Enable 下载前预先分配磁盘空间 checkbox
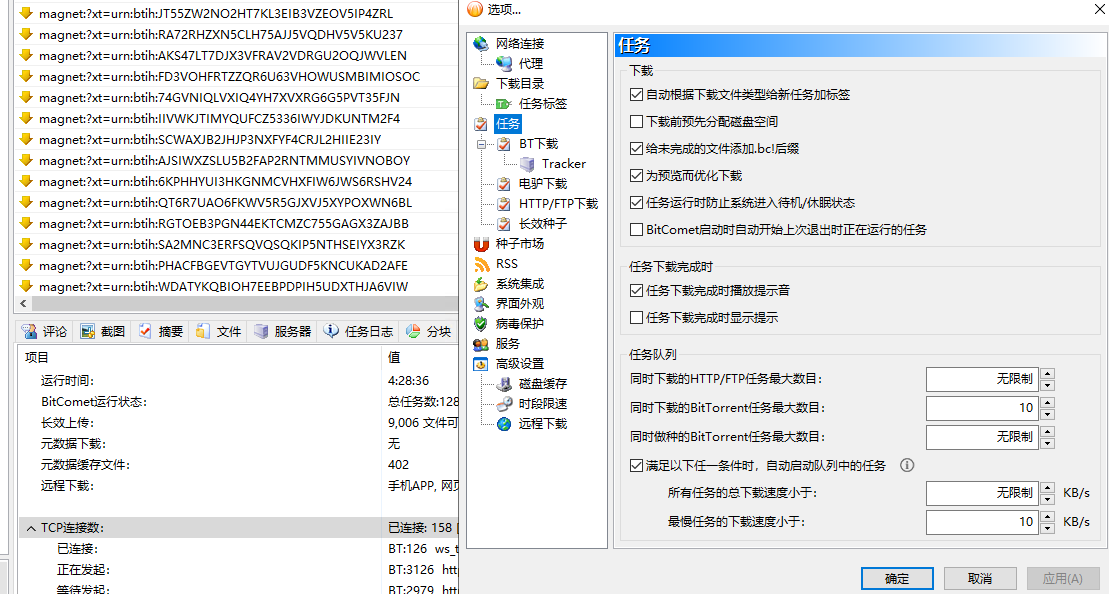Viewport: 1109px width, 594px height. click(636, 121)
